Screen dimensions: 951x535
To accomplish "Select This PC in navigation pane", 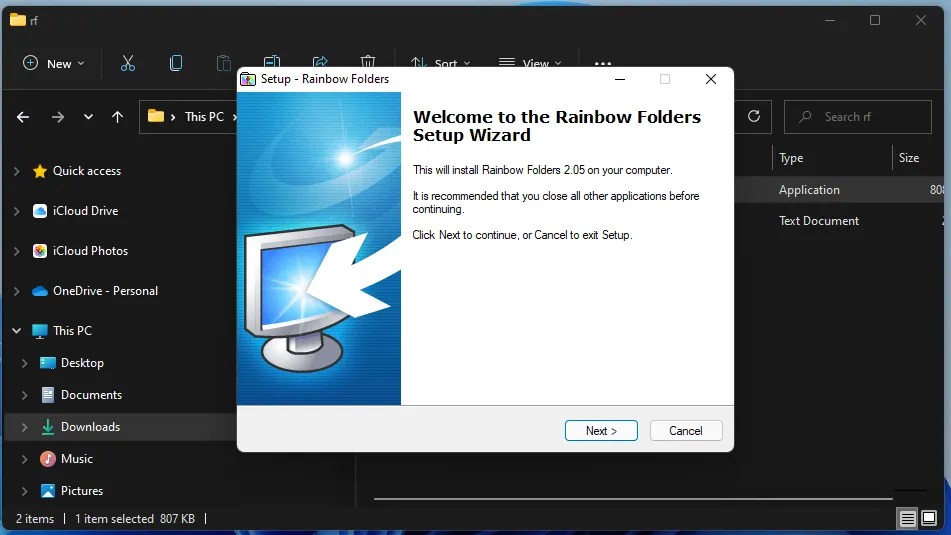I will point(72,331).
